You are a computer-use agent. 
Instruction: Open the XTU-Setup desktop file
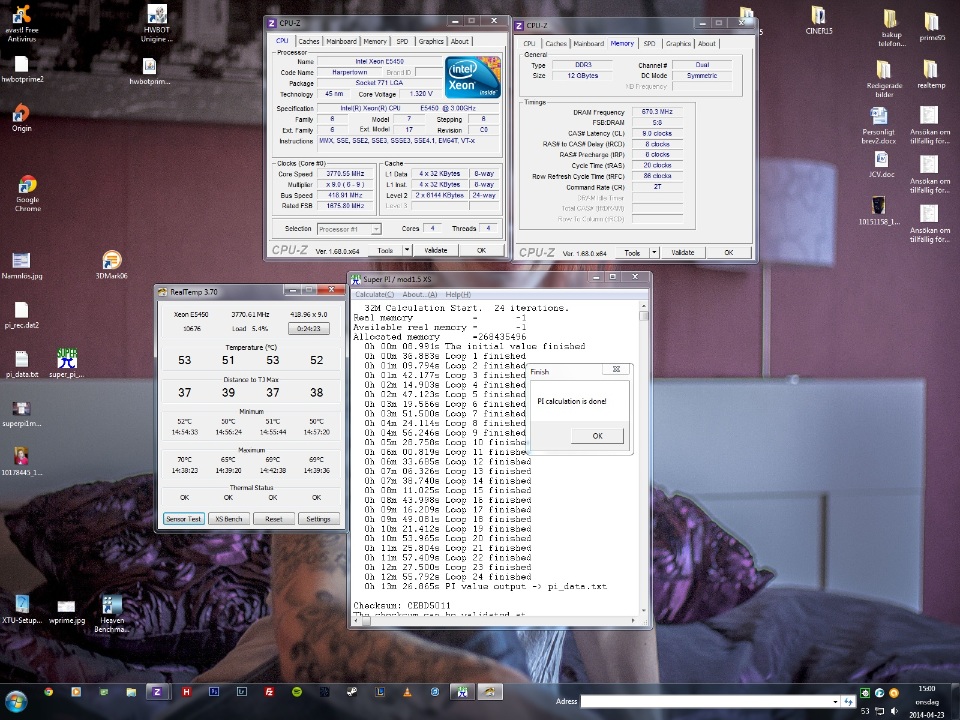pos(22,610)
